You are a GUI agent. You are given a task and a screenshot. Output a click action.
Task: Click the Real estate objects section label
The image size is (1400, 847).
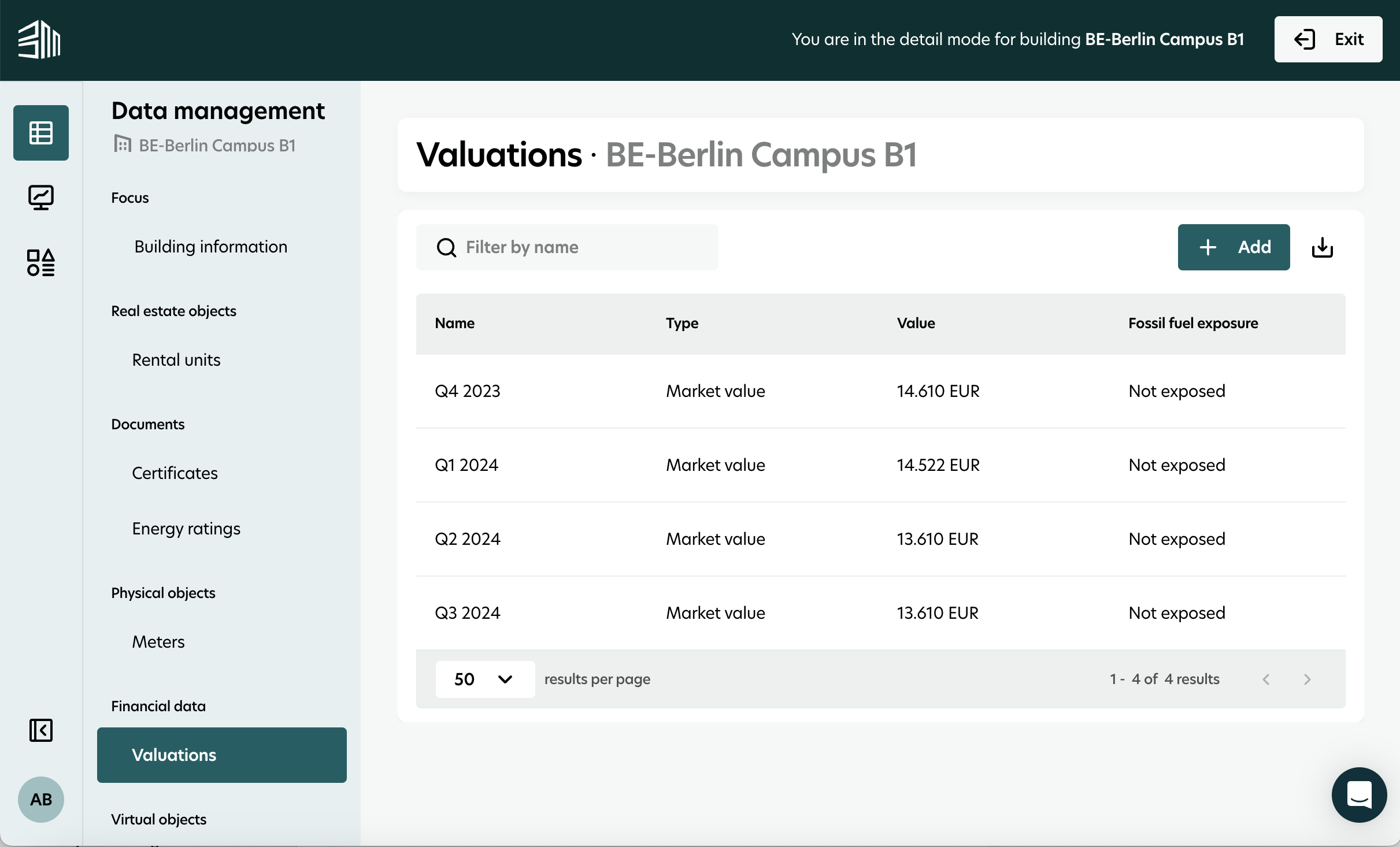click(x=173, y=311)
